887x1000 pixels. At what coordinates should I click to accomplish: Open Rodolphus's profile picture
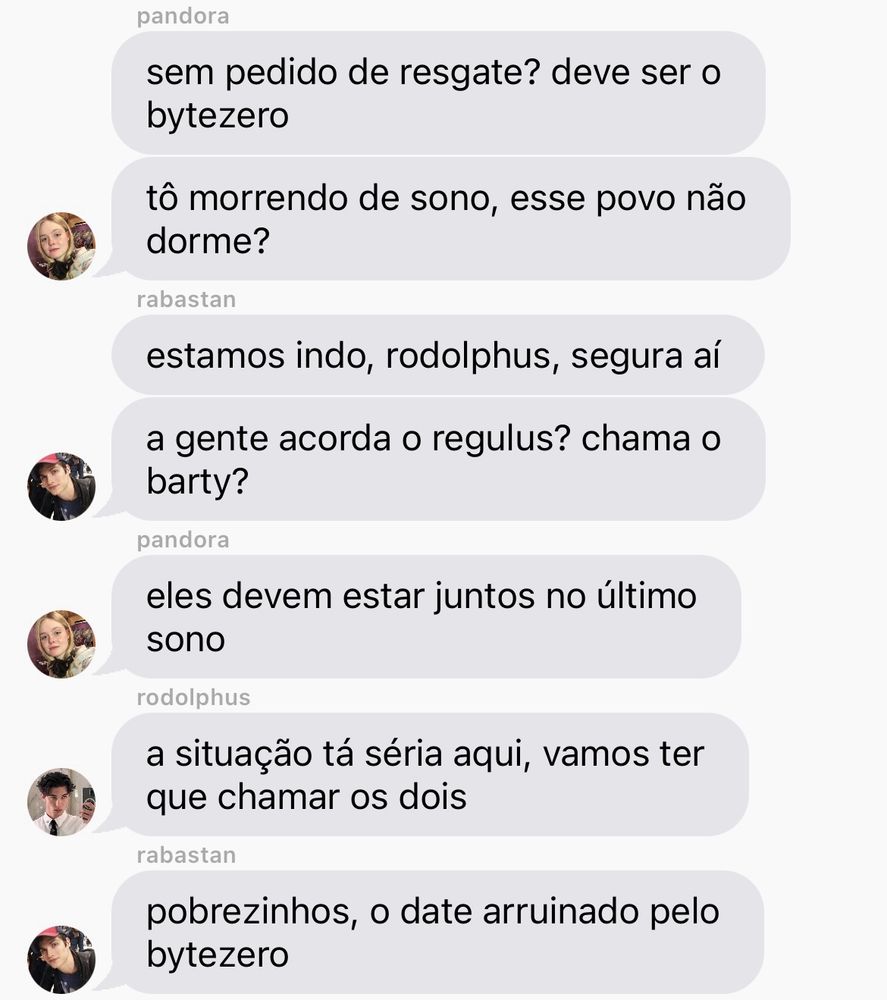61,802
